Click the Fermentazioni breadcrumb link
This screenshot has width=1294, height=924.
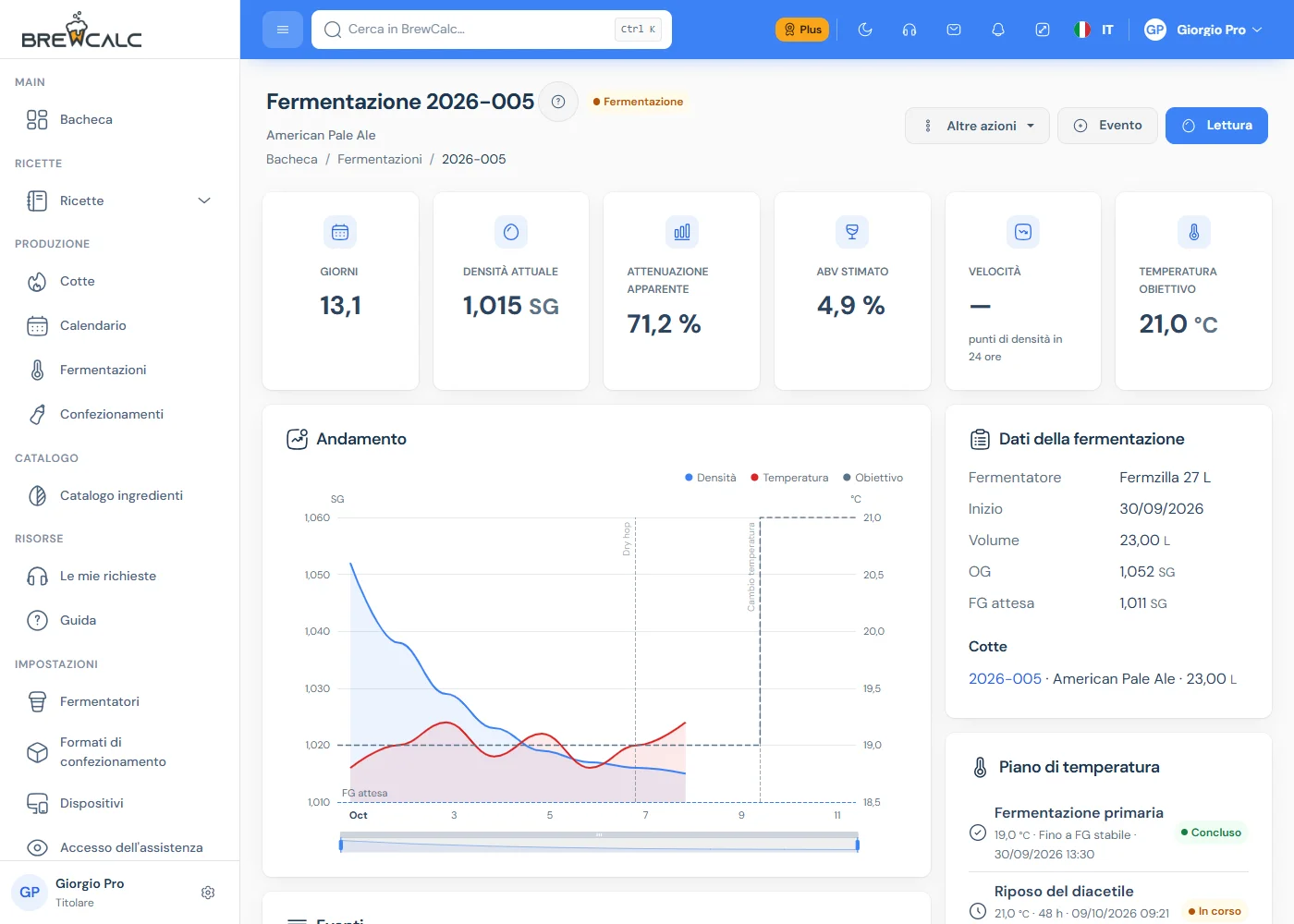tap(380, 159)
